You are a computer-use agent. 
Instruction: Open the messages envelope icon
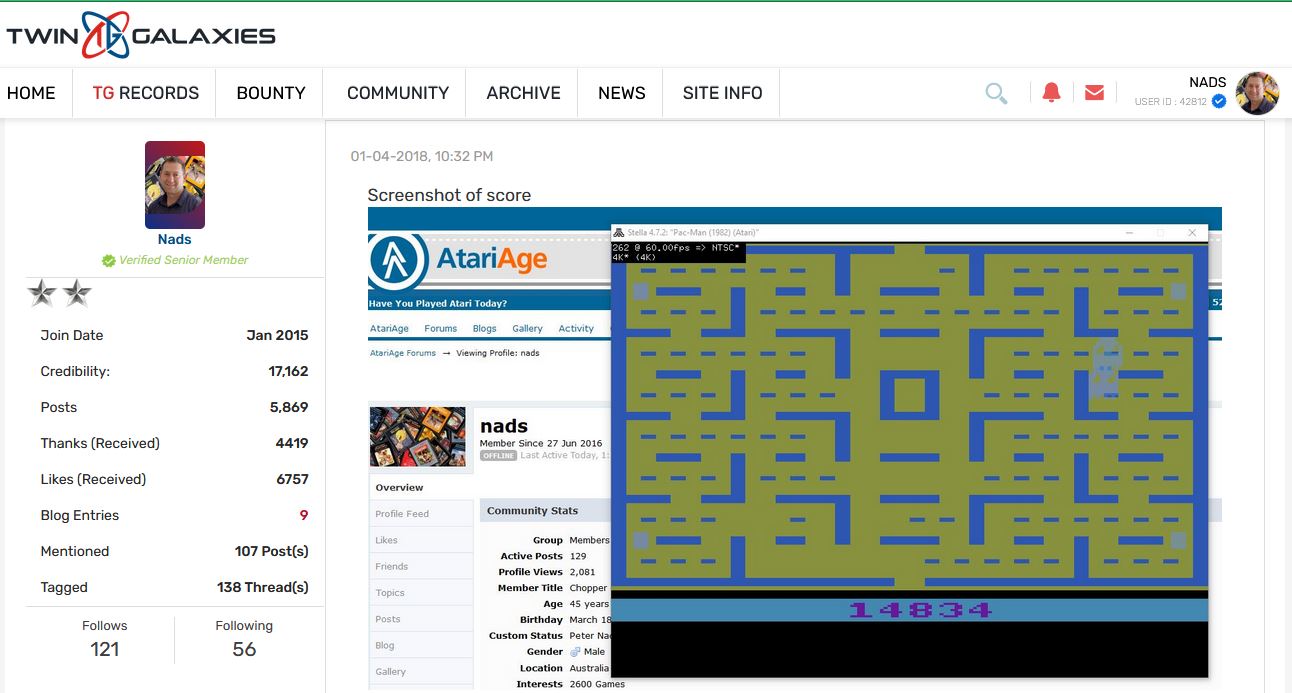(x=1094, y=93)
